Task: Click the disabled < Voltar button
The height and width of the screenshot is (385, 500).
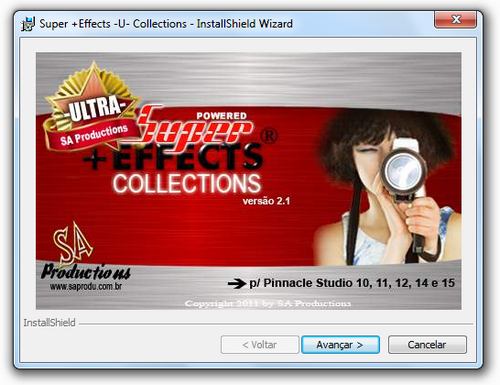Action: point(260,345)
